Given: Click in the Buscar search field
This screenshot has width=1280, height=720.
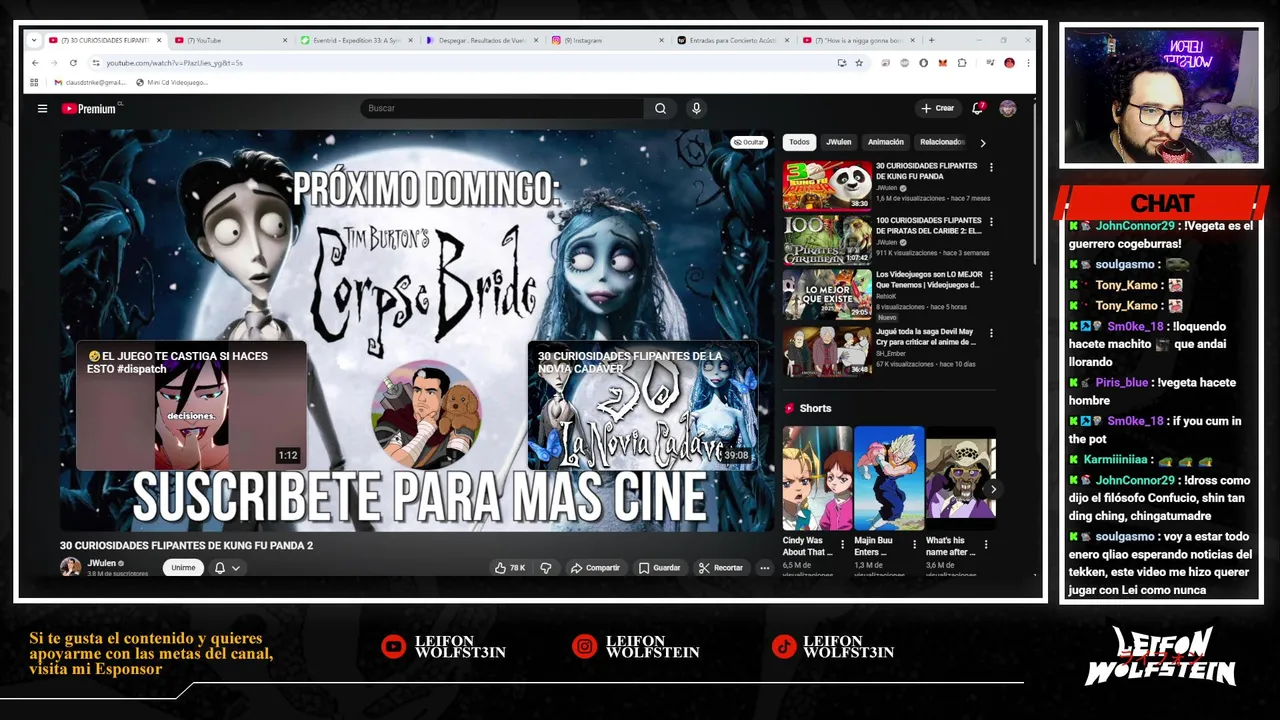Looking at the screenshot, I should point(500,108).
